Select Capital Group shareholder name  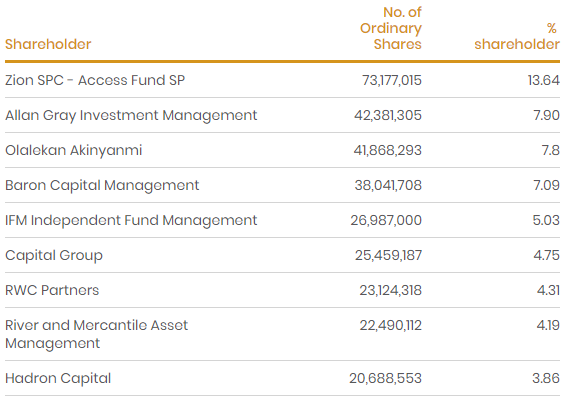point(54,256)
